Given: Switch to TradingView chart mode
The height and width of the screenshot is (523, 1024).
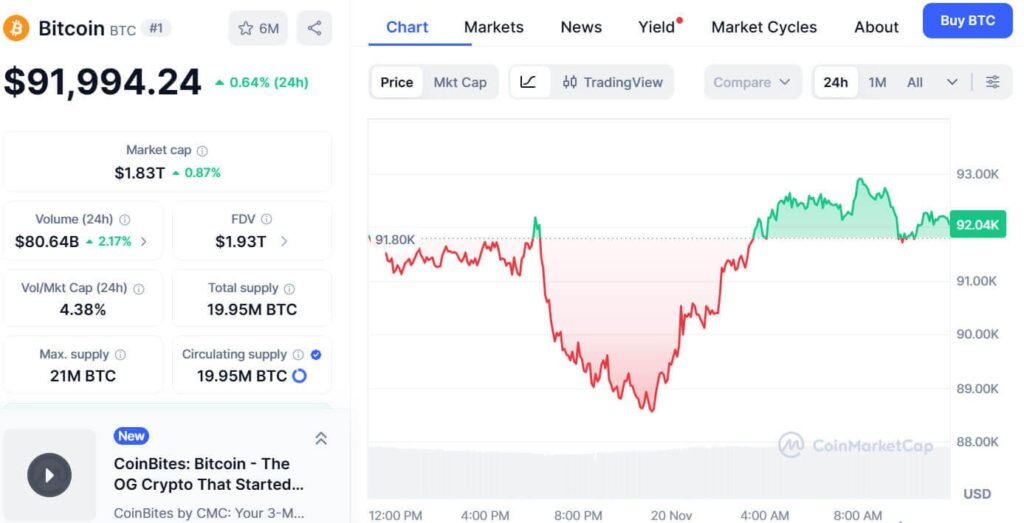Looking at the screenshot, I should point(612,82).
